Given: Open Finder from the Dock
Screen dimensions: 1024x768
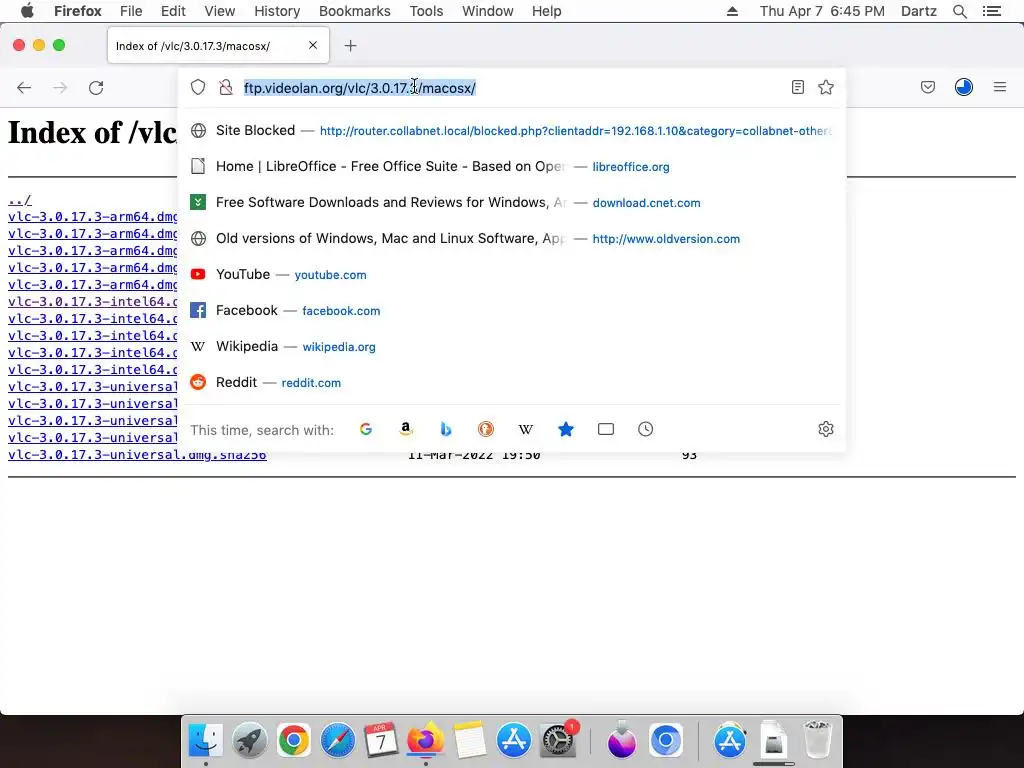Looking at the screenshot, I should (x=206, y=741).
